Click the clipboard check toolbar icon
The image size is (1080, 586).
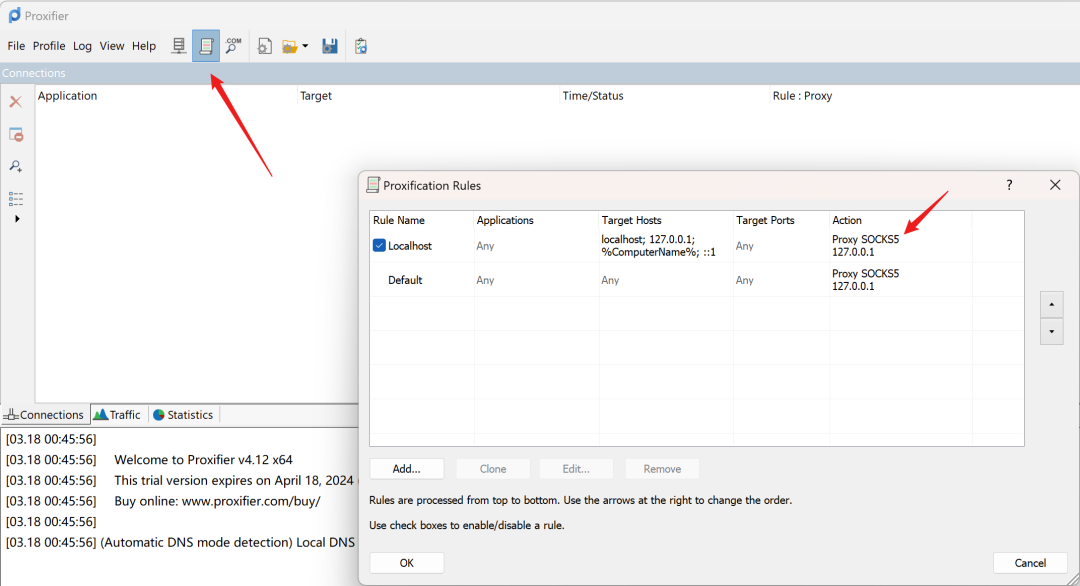(x=361, y=46)
